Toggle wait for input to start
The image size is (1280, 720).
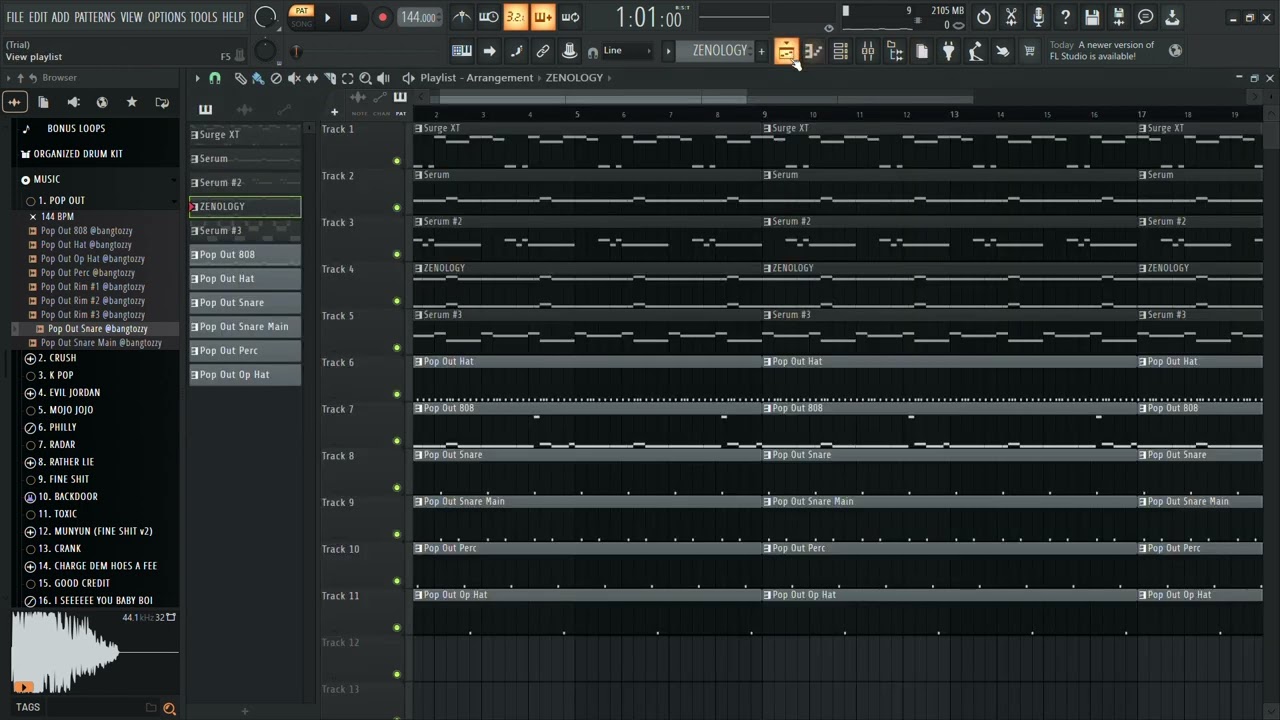pyautogui.click(x=488, y=17)
